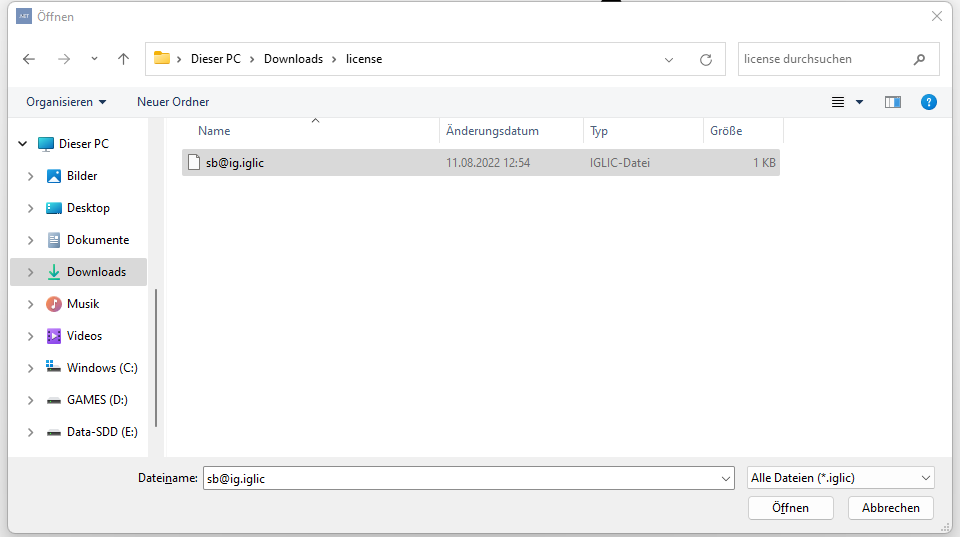The image size is (960, 537).
Task: Open the Downloads folder in sidebar
Action: [96, 272]
